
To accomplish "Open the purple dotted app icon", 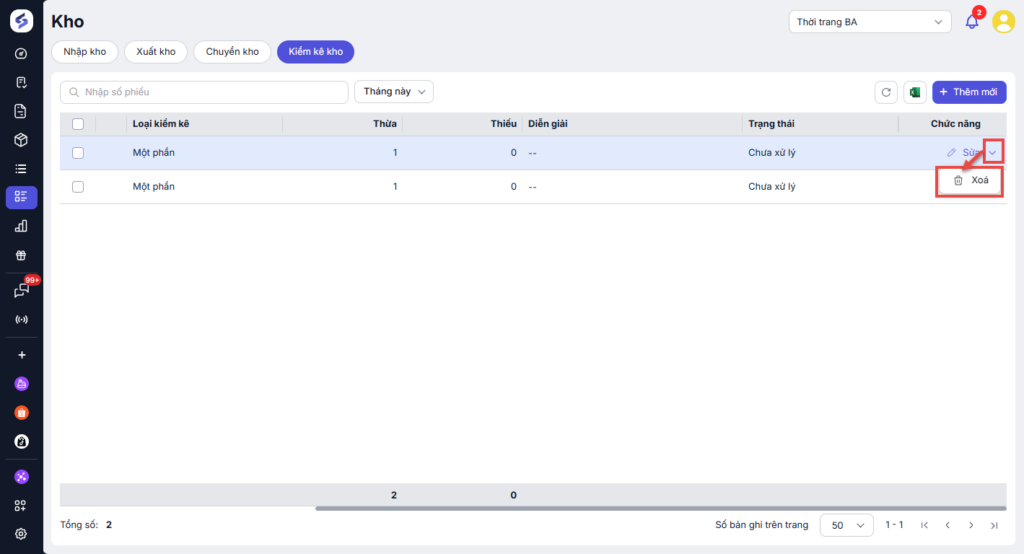I will pos(22,477).
